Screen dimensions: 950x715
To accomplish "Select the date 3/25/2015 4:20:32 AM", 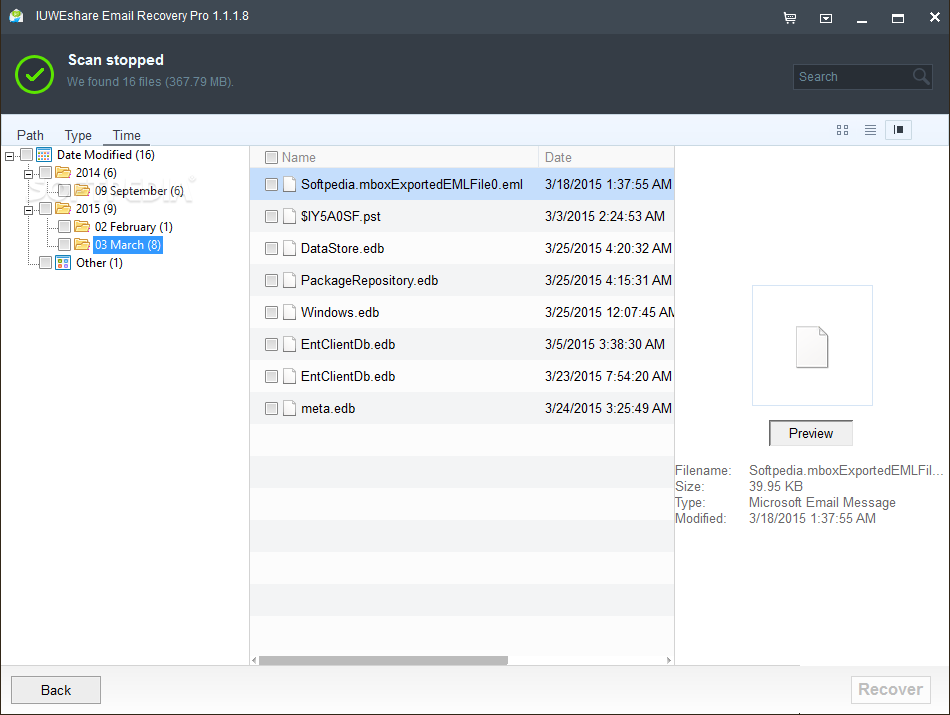I will coord(608,248).
